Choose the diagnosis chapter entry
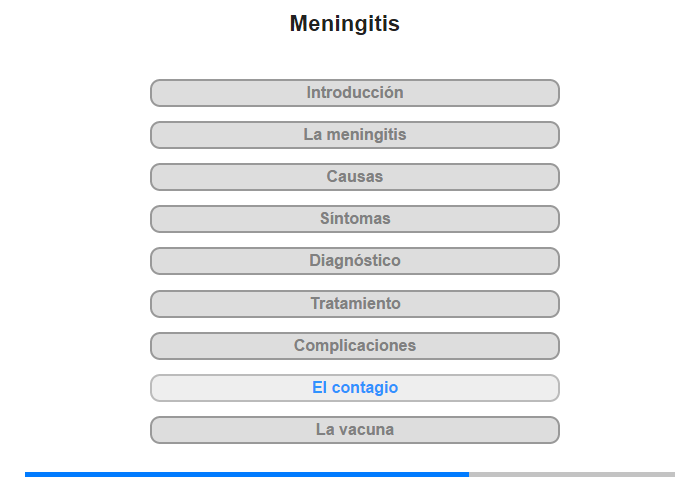Screen dimensions: 700x480 tap(354, 261)
